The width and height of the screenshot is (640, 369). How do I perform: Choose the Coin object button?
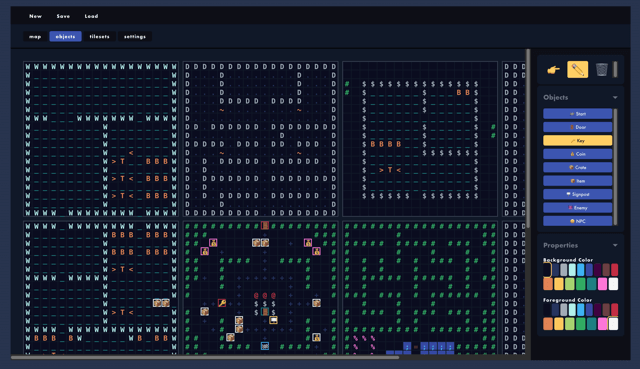point(578,154)
